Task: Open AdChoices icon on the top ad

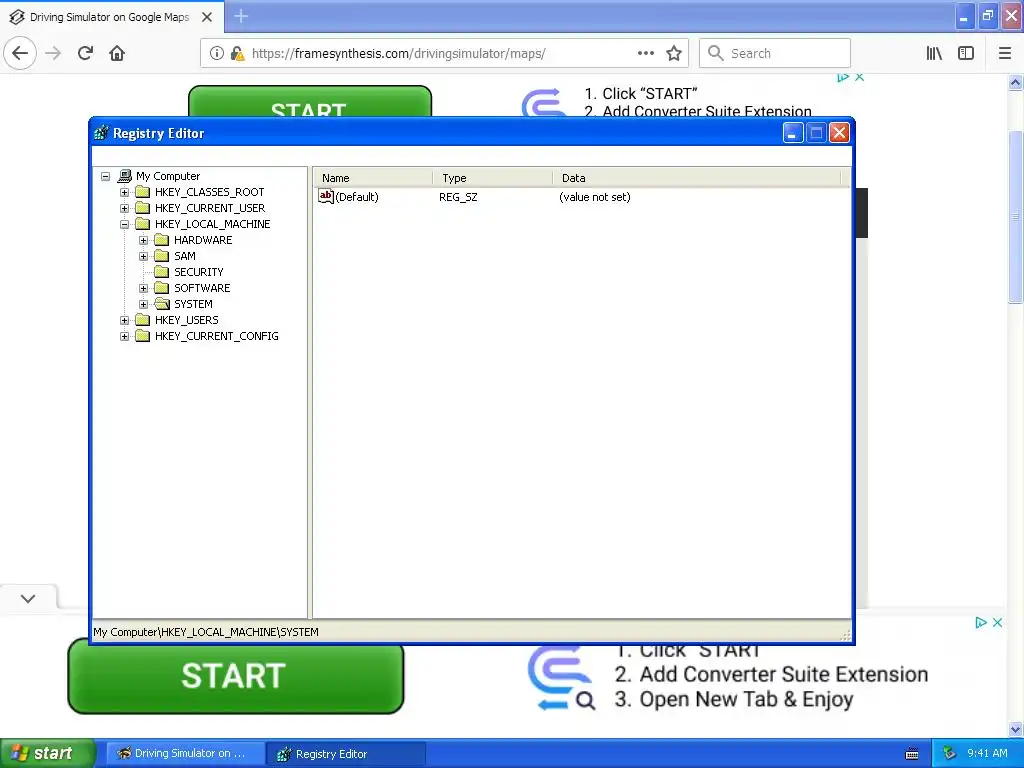Action: click(843, 77)
